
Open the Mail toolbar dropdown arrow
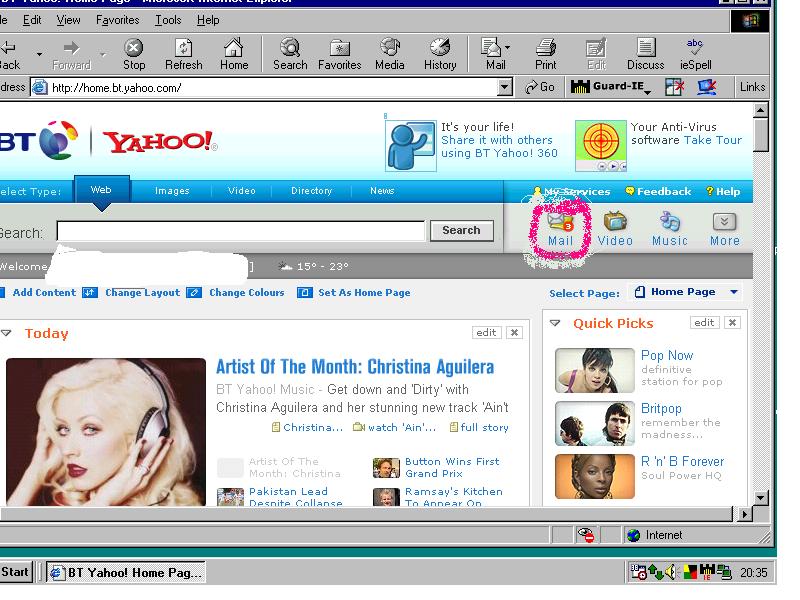[x=507, y=47]
